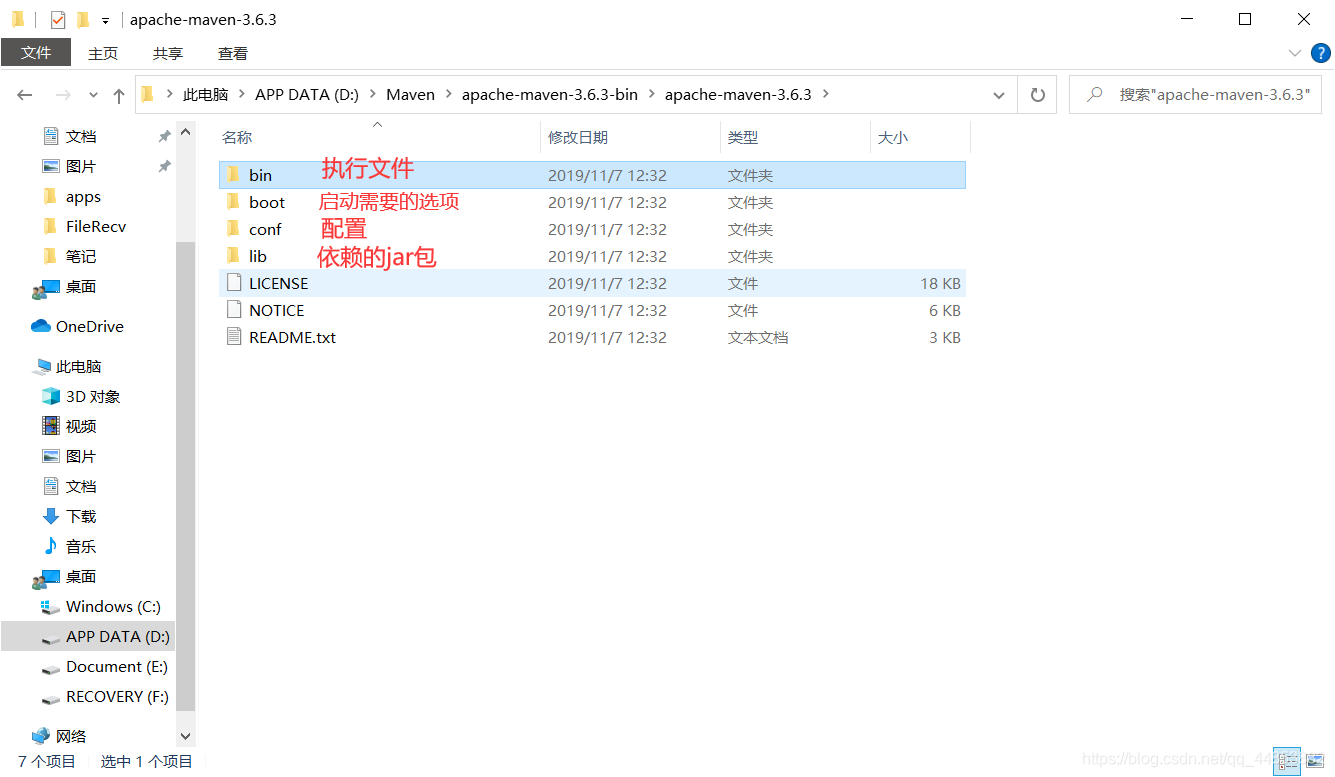Click the new folder icon in title bar

(x=83, y=19)
